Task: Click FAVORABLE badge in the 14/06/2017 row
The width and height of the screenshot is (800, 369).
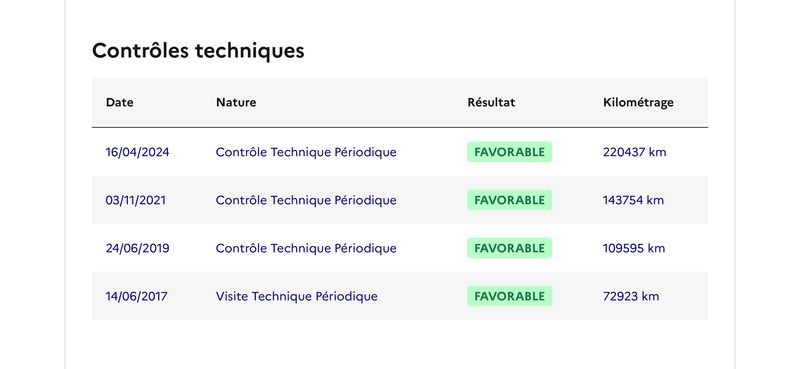Action: (509, 296)
